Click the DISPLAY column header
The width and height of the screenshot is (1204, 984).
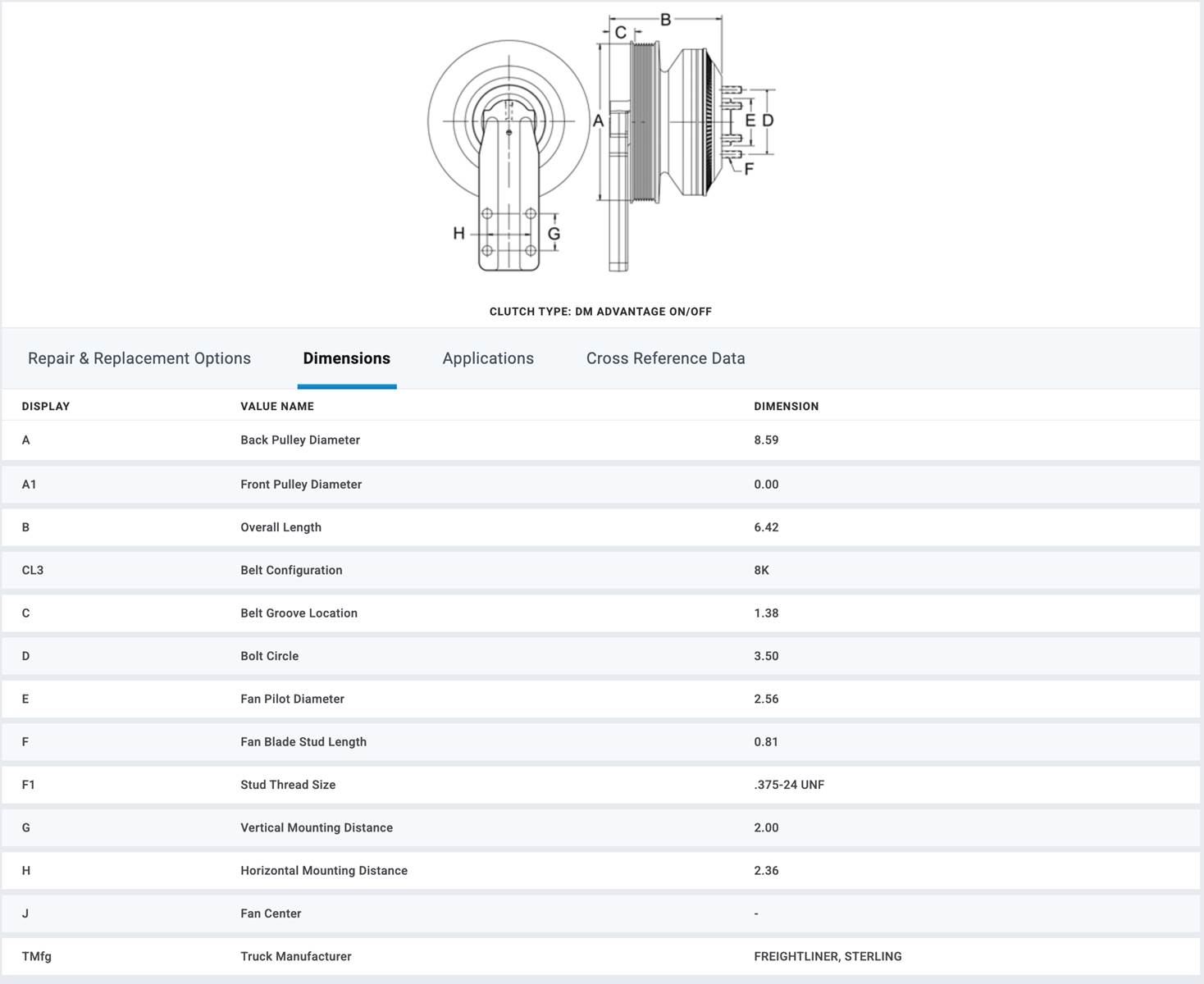[x=46, y=406]
